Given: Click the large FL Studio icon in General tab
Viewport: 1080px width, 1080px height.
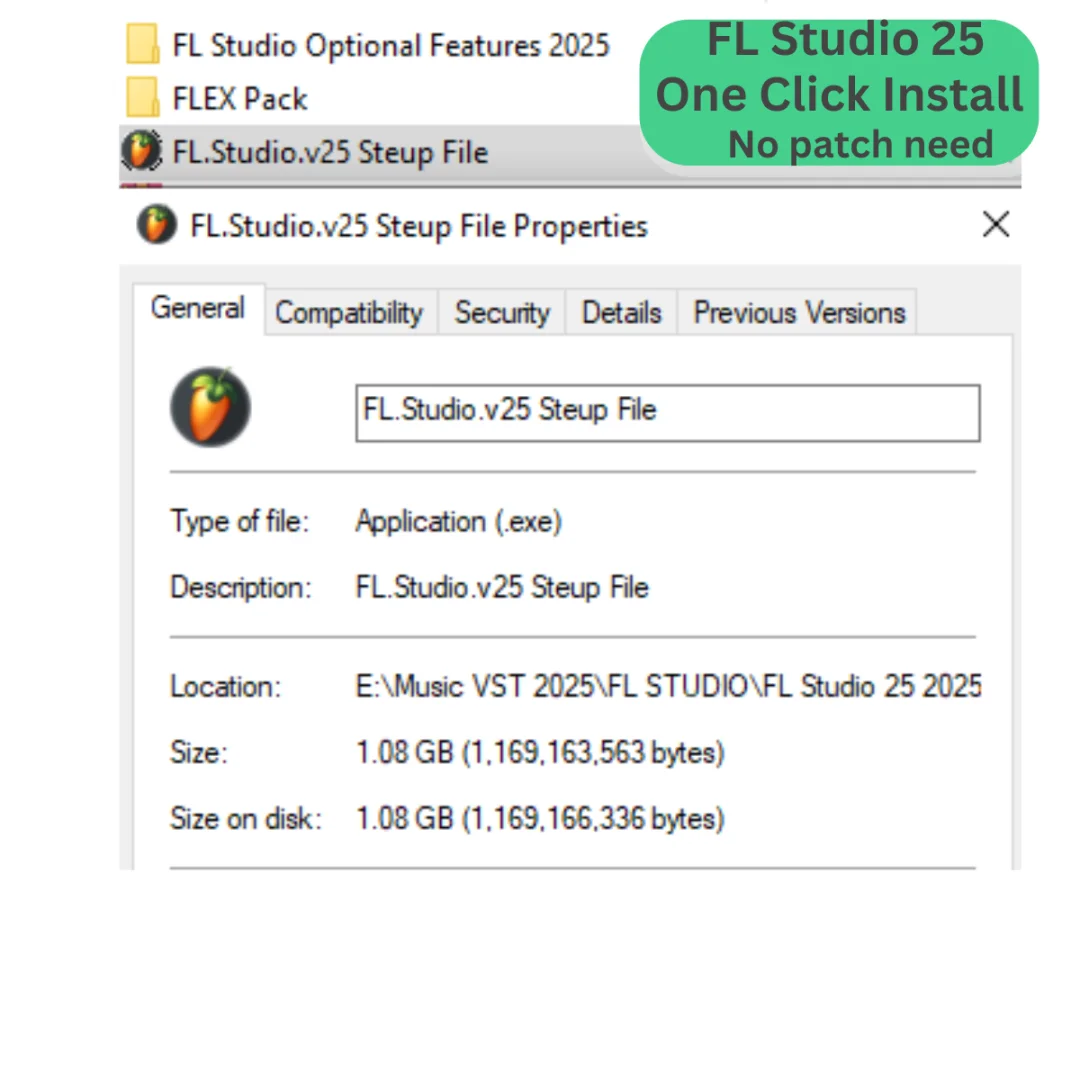Looking at the screenshot, I should click(x=210, y=406).
